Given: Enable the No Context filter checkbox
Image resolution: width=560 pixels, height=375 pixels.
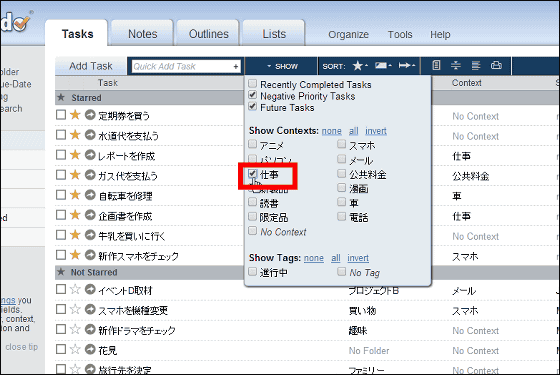Looking at the screenshot, I should 252,231.
